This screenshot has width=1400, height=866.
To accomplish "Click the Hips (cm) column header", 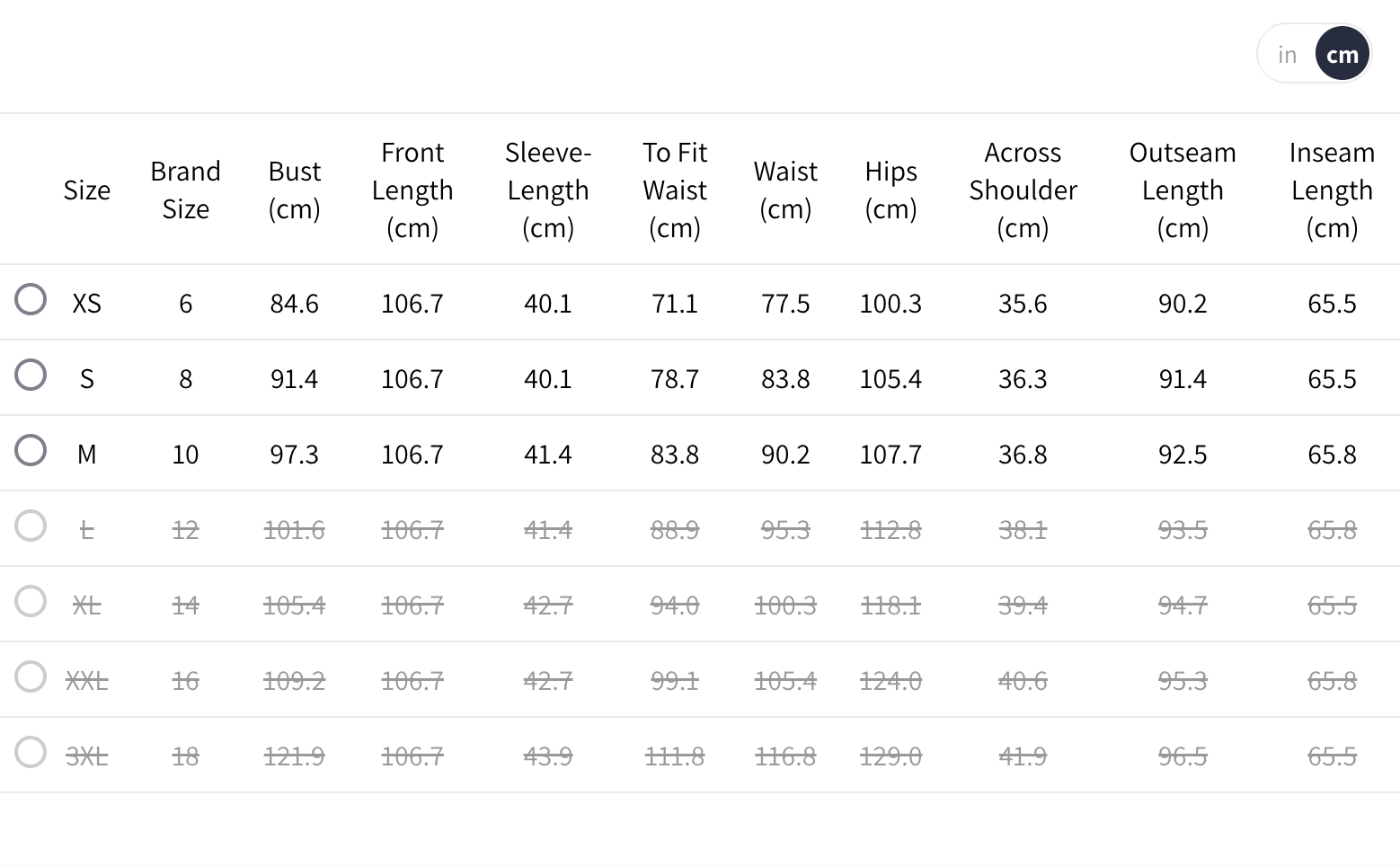I will 891,190.
